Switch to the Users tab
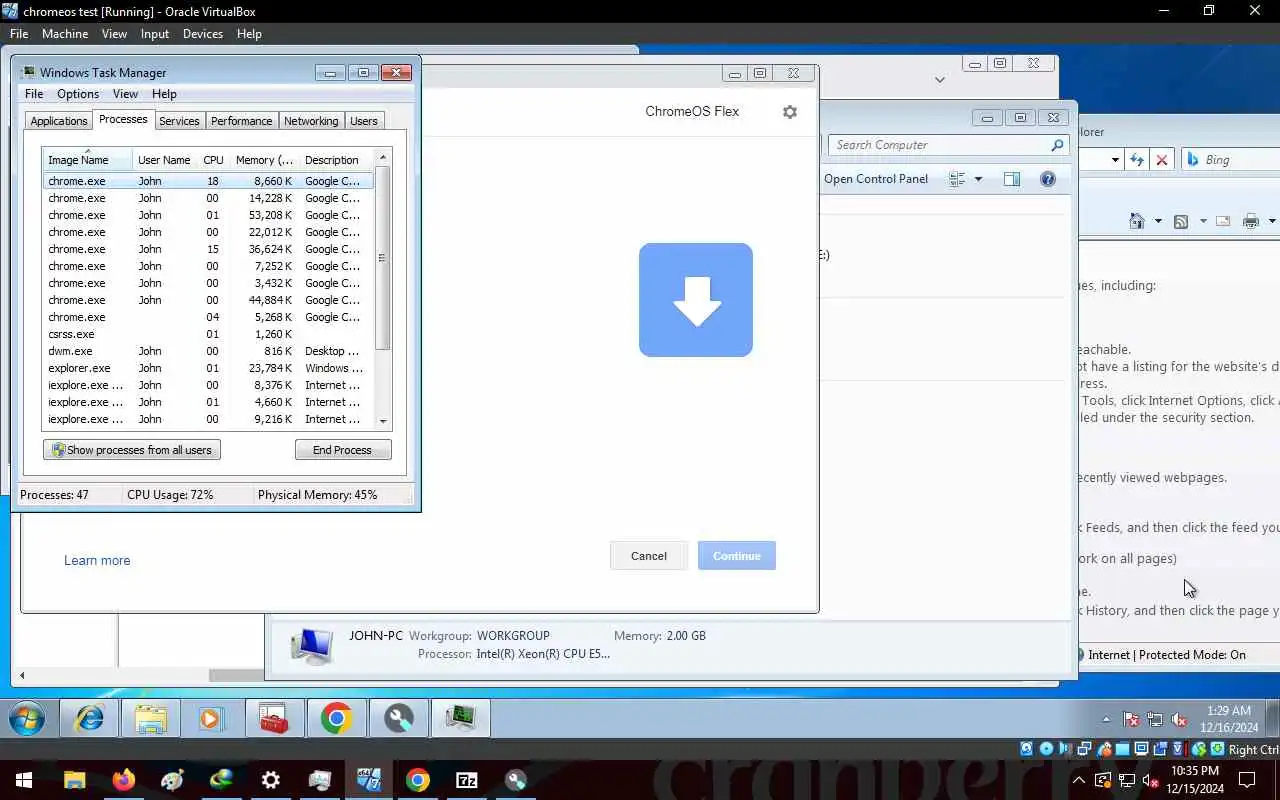Screen dimensions: 1280x800 coord(364,121)
